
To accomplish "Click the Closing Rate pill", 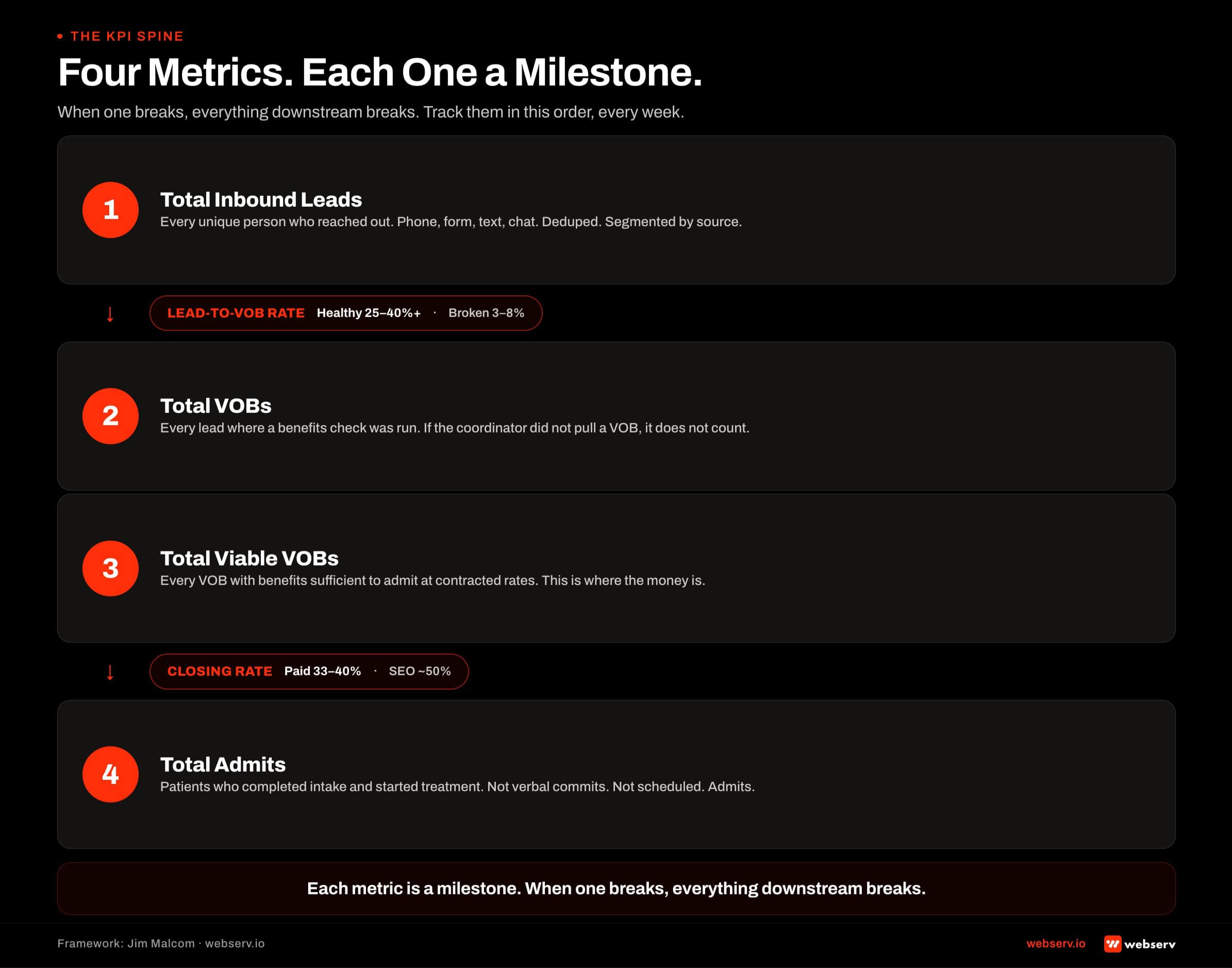I will click(309, 672).
